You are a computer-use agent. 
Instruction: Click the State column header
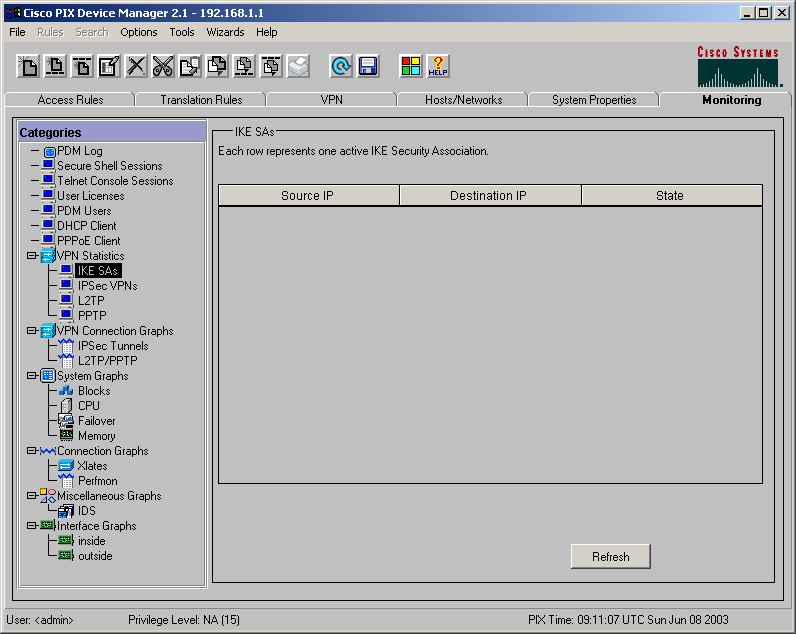(672, 195)
